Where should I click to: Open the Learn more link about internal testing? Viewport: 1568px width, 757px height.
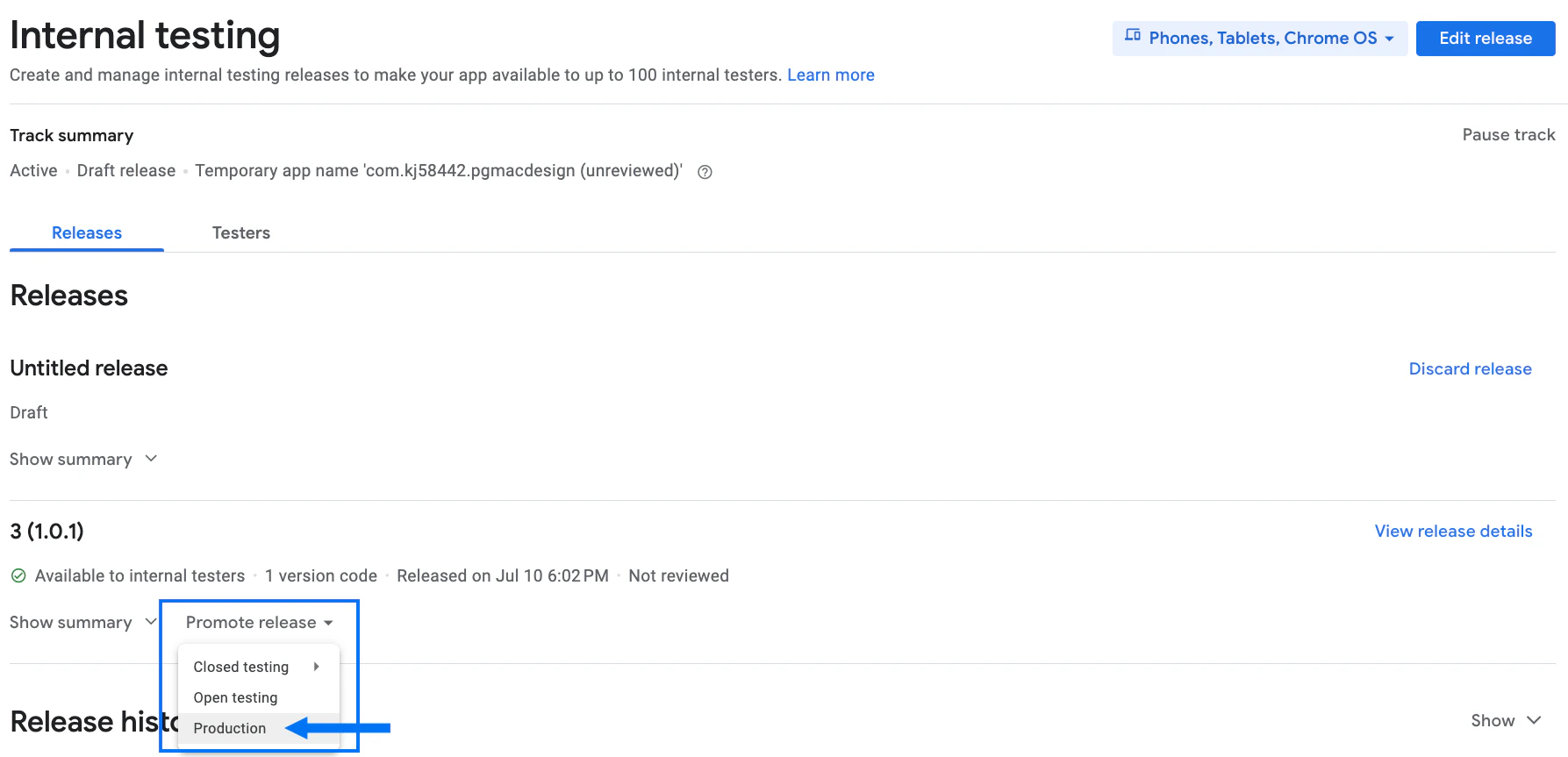point(830,75)
